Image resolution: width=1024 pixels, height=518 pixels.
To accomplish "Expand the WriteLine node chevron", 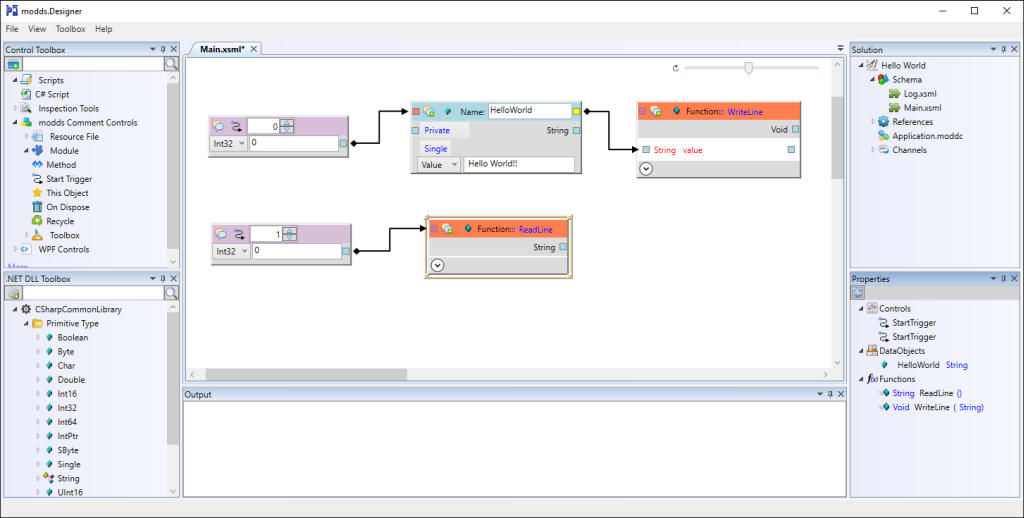I will (646, 169).
